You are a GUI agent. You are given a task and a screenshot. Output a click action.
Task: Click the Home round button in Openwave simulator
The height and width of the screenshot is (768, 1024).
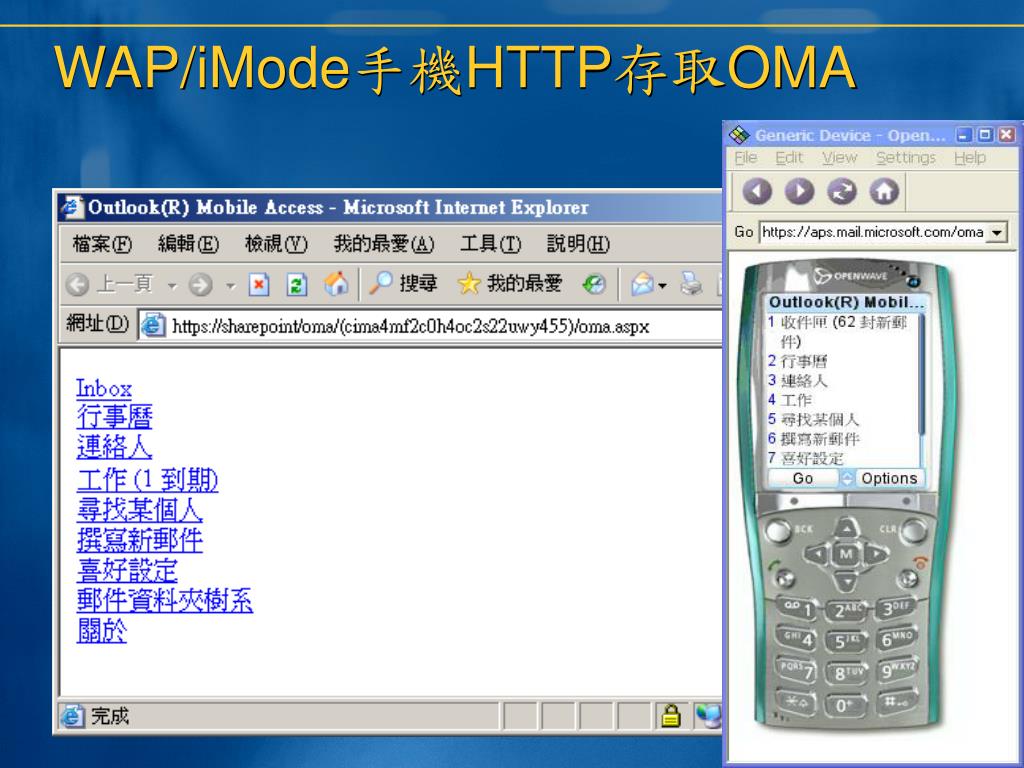pos(884,191)
